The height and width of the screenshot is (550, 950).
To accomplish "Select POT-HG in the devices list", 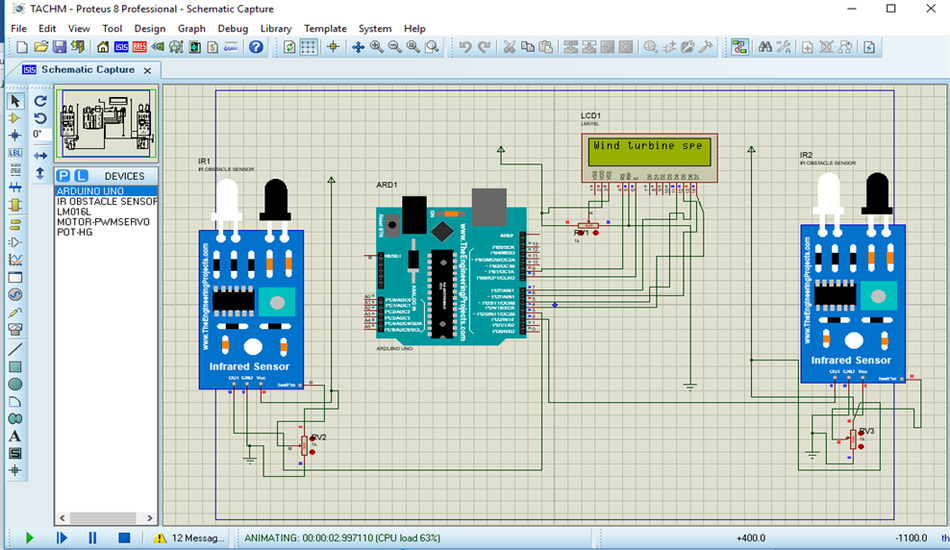I will click(x=107, y=232).
